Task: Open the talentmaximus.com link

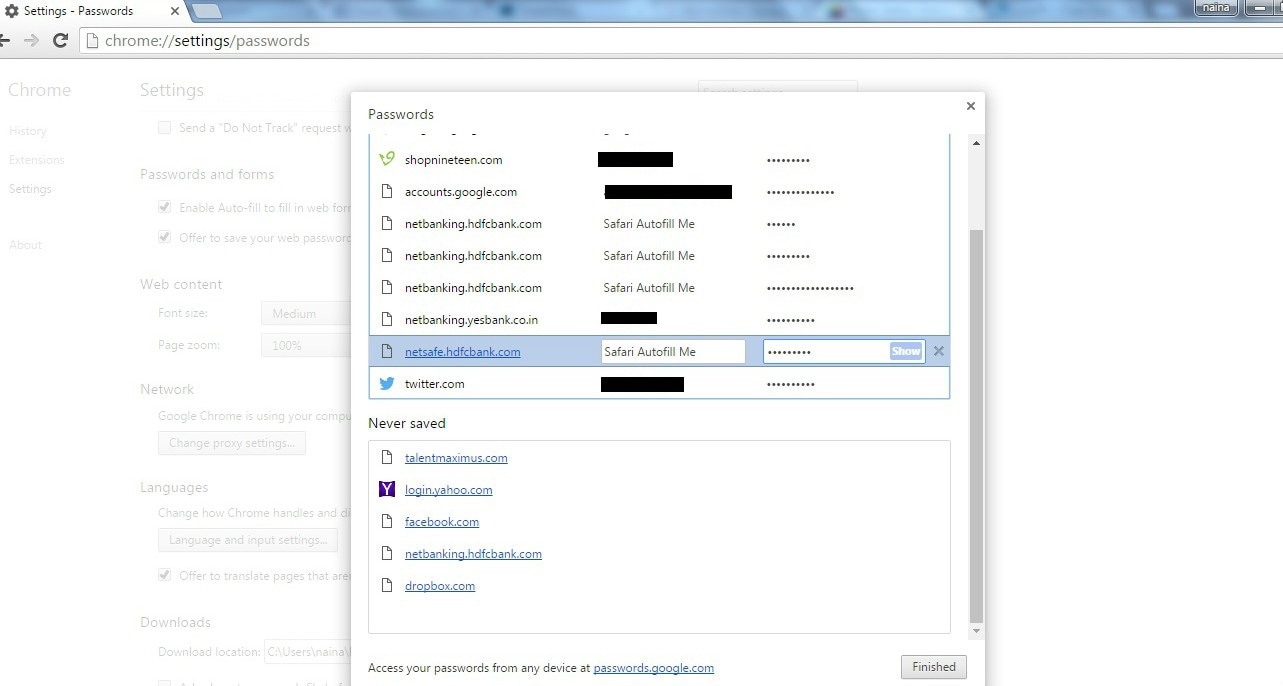Action: point(456,458)
